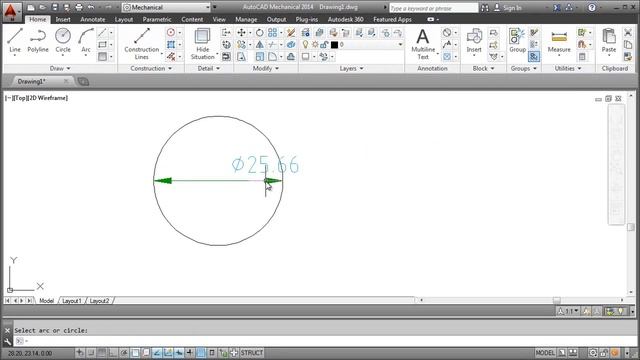Select the Mirror tool in Modify panel
The height and width of the screenshot is (360, 640).
[x=260, y=45]
